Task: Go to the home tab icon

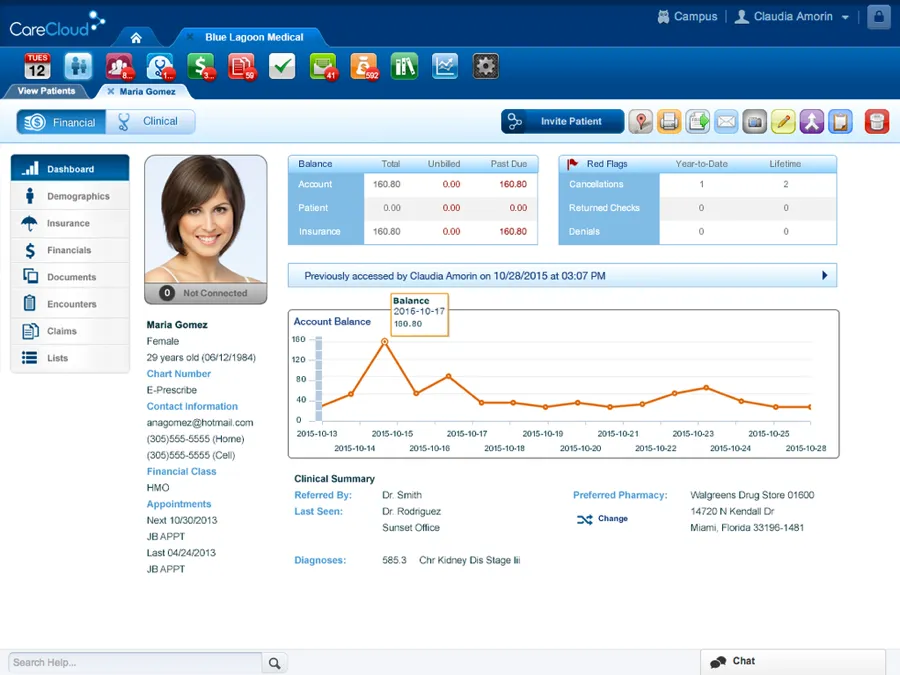Action: pyautogui.click(x=136, y=38)
